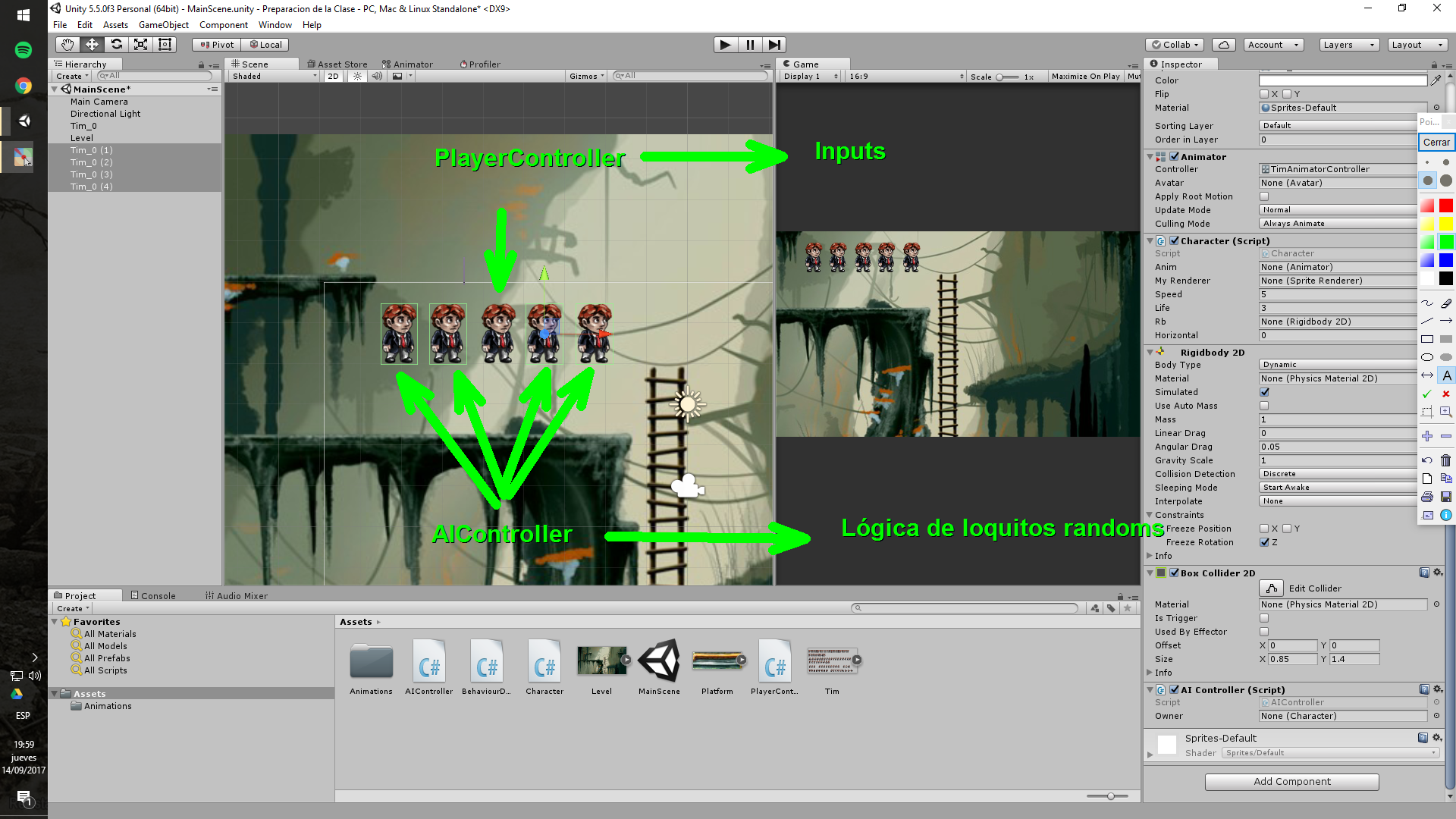
Task: Select the Hand tool in toolbar
Action: pyautogui.click(x=67, y=45)
